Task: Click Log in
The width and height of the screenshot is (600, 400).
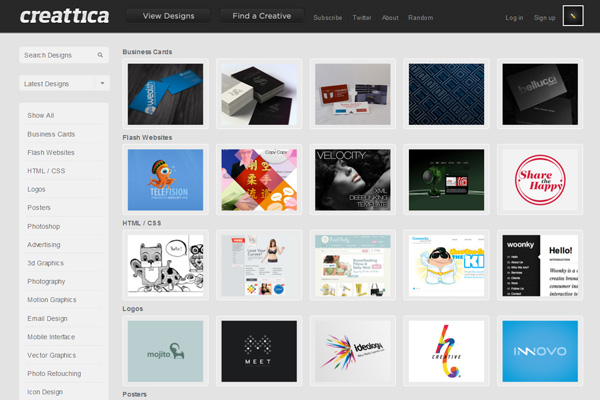Action: point(514,18)
